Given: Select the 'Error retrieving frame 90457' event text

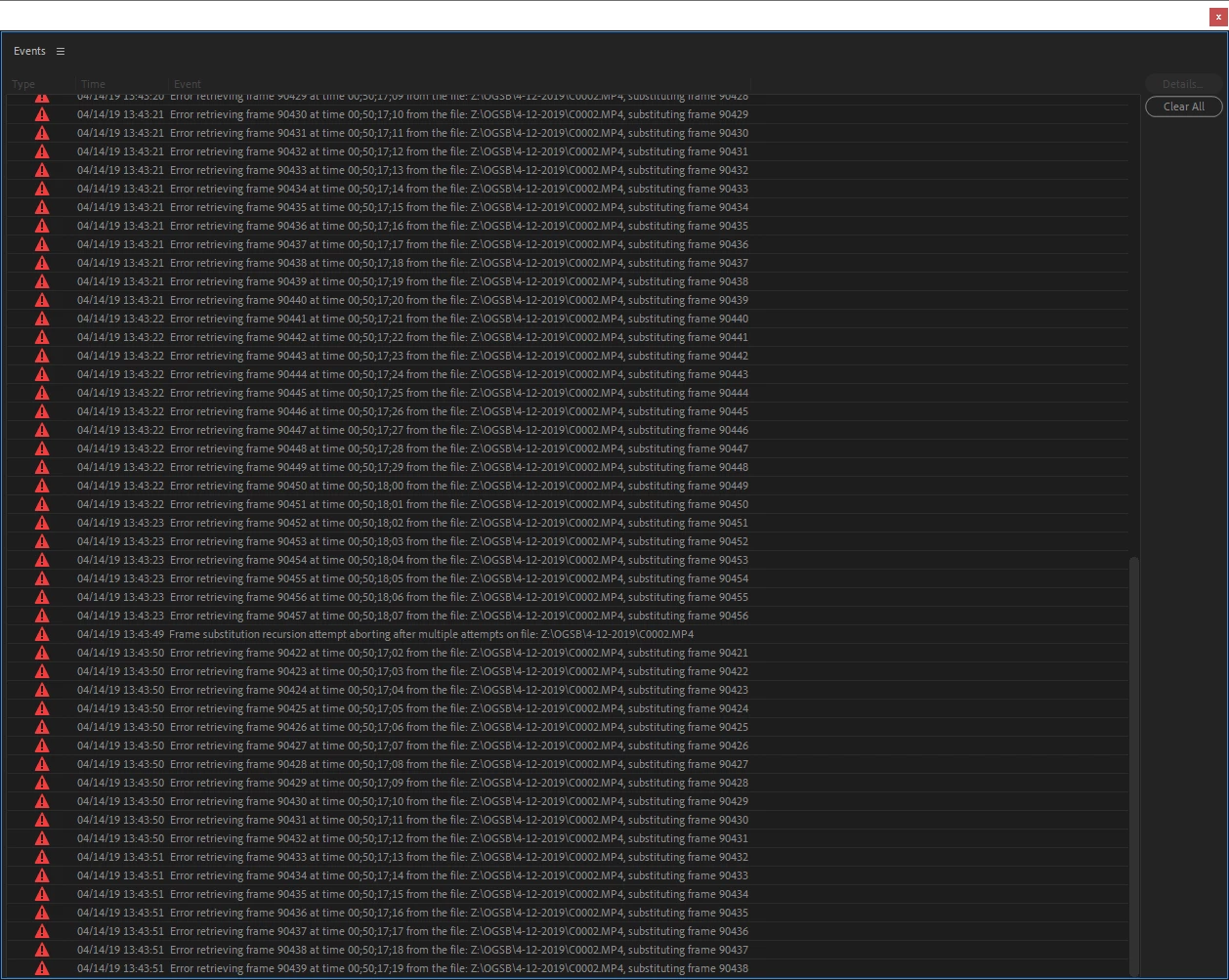Looking at the screenshot, I should pyautogui.click(x=458, y=616).
